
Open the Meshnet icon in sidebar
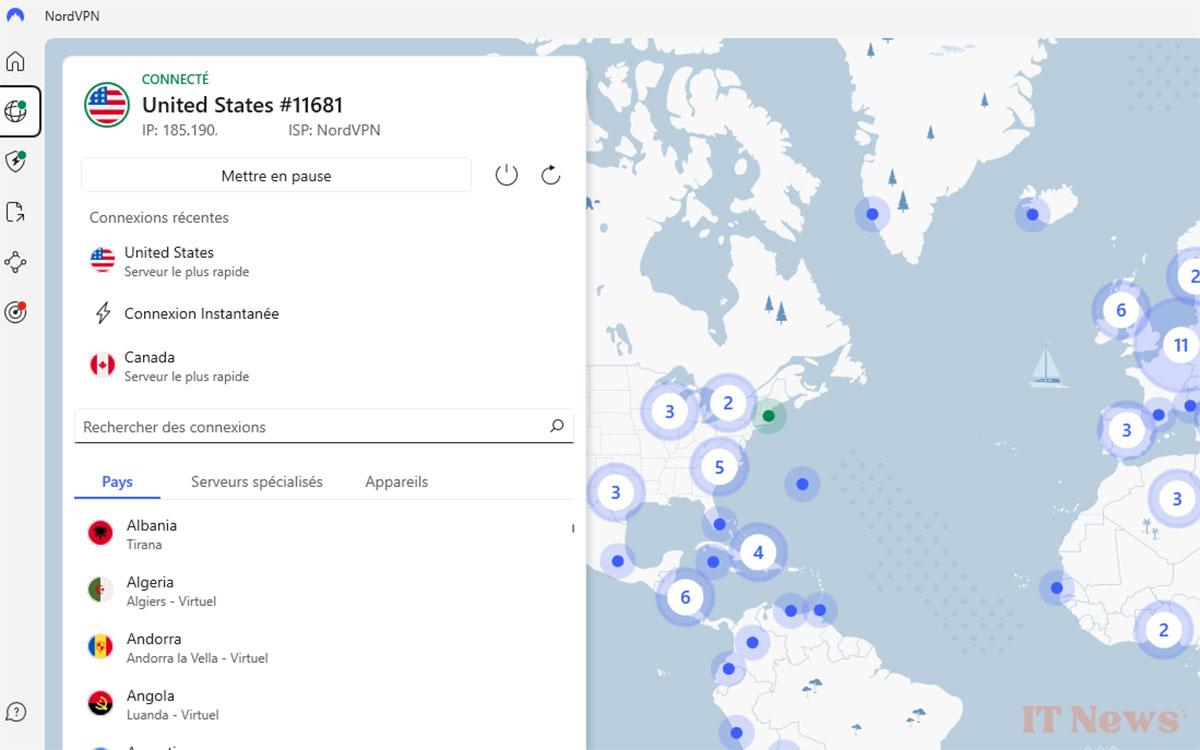tap(15, 262)
